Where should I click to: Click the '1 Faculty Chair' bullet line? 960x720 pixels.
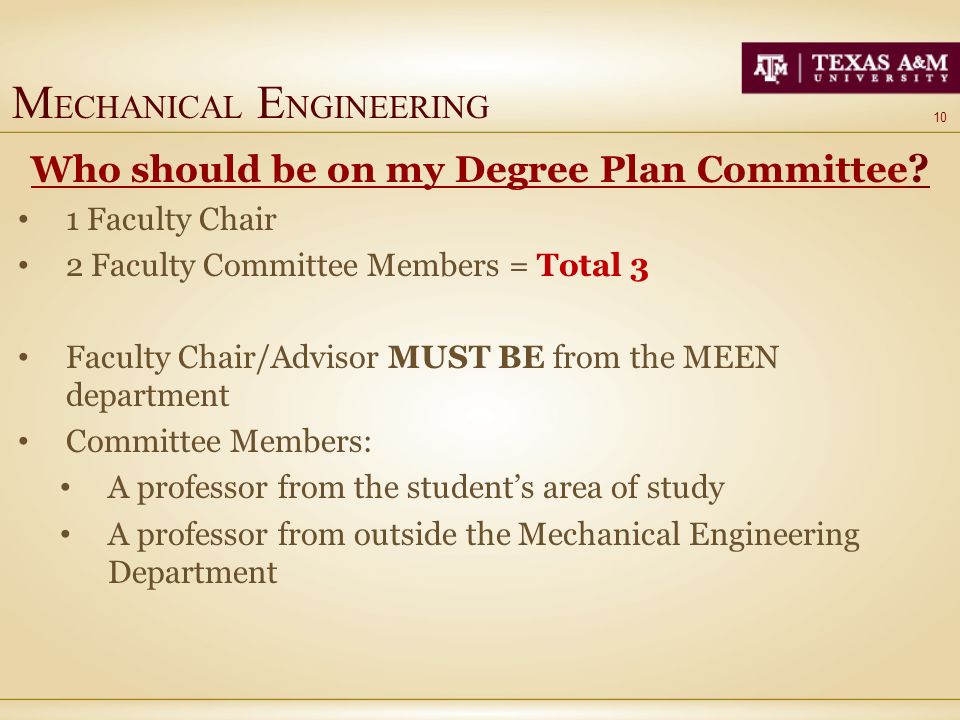tap(171, 219)
